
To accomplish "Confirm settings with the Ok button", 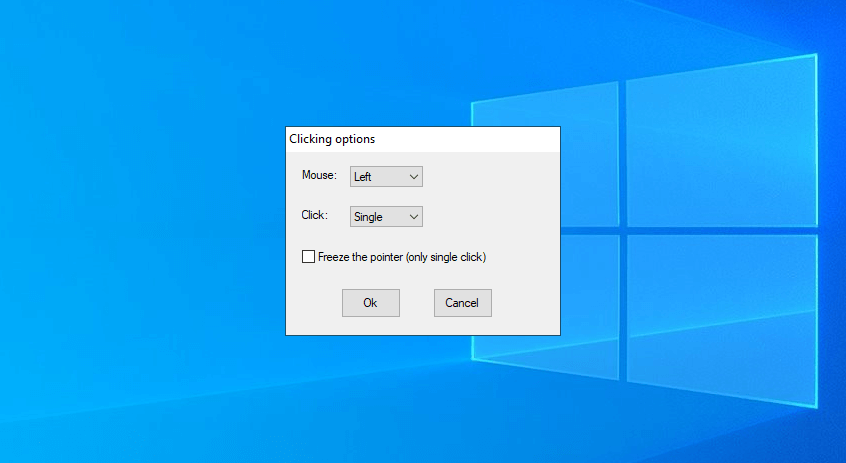I will pos(371,303).
